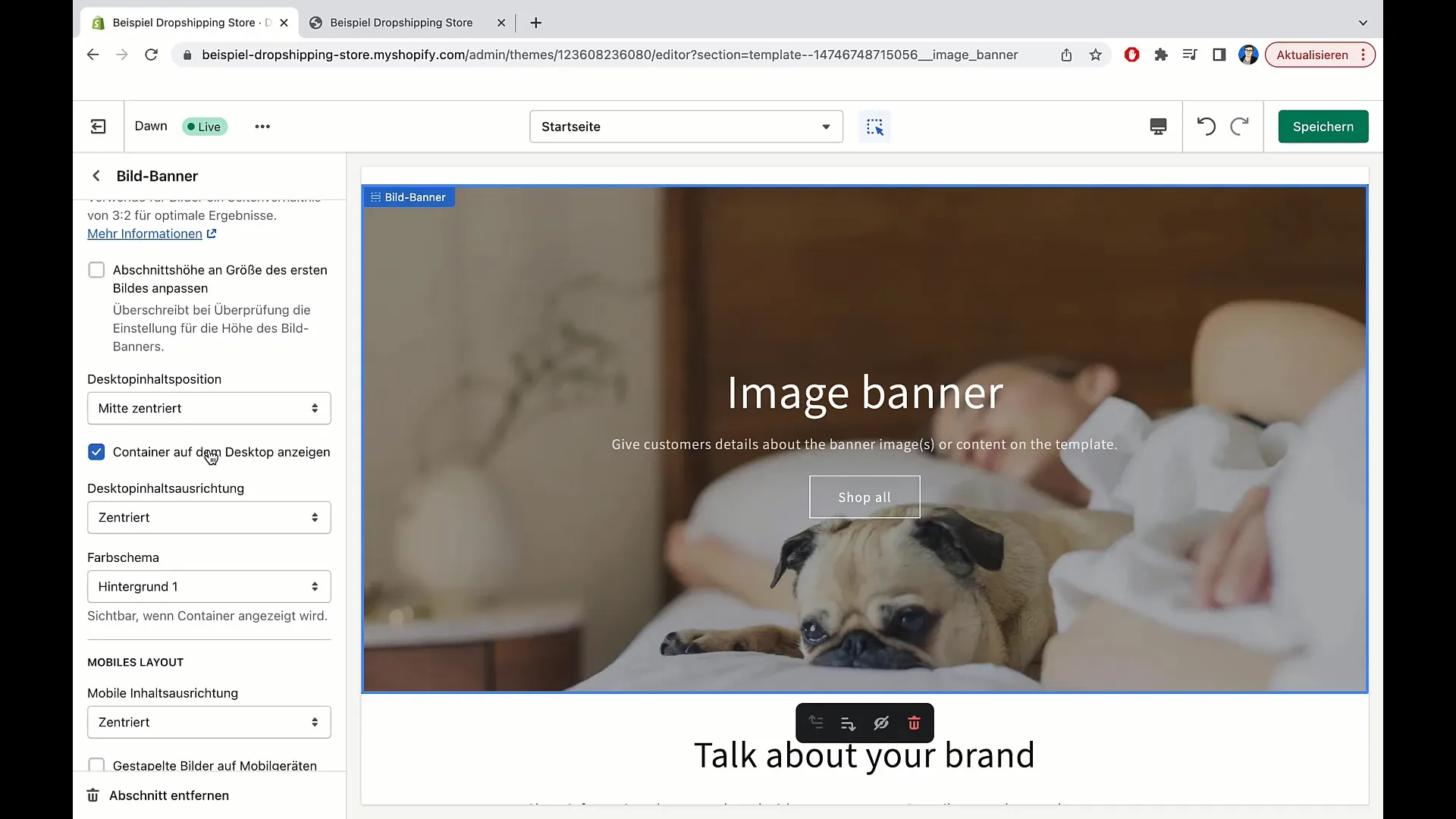1456x819 pixels.
Task: Click the 'Speichern' button to save changes
Action: coord(1323,126)
